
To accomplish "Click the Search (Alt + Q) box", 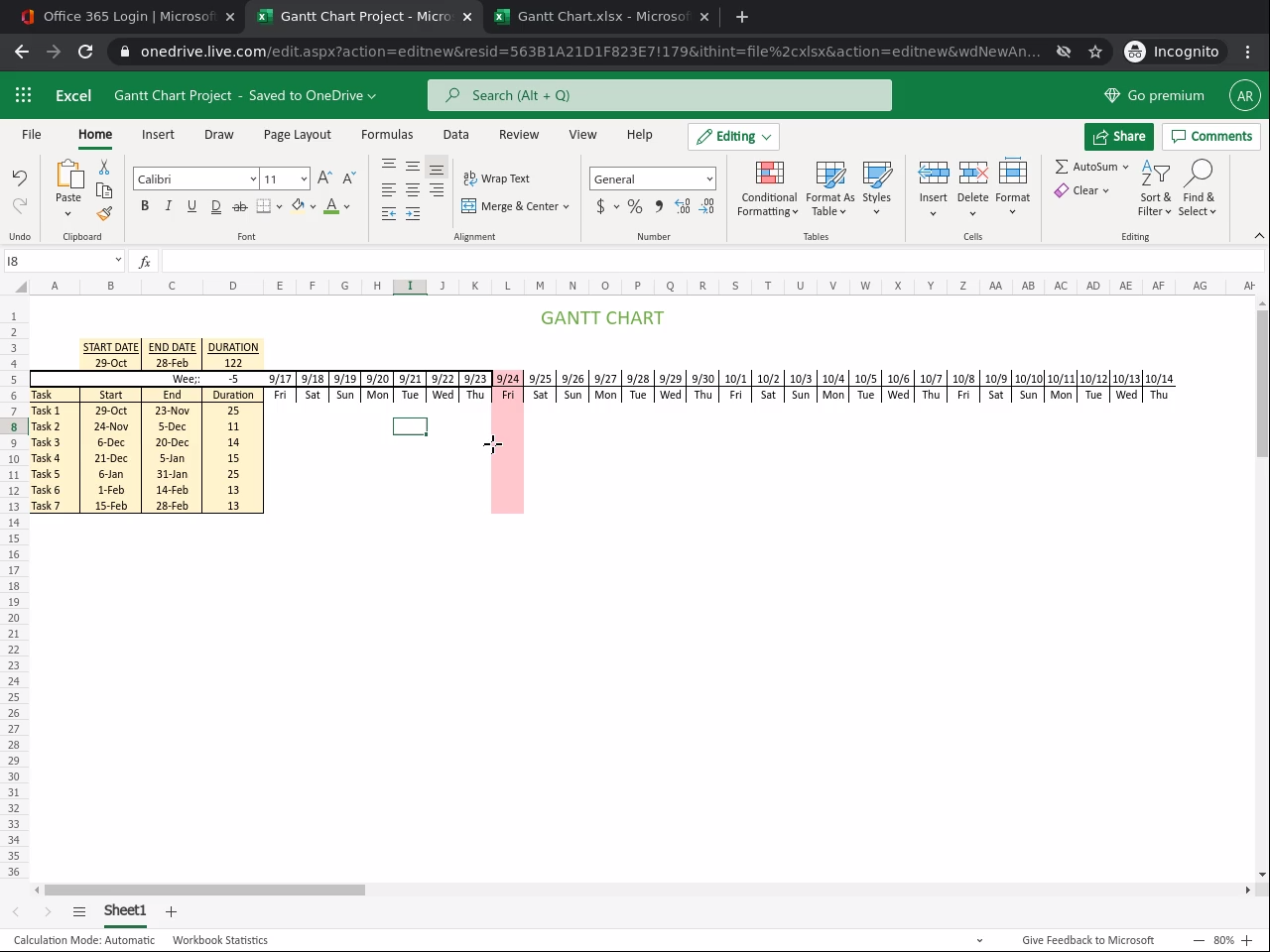I will pos(660,95).
